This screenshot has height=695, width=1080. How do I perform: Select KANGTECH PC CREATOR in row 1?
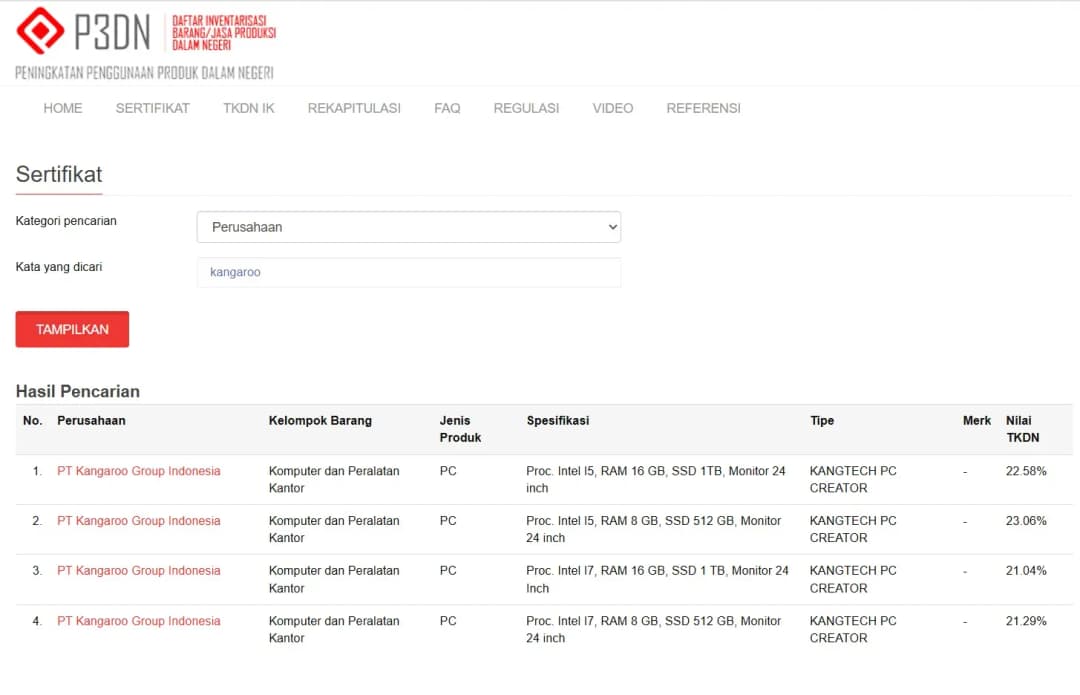pos(853,479)
